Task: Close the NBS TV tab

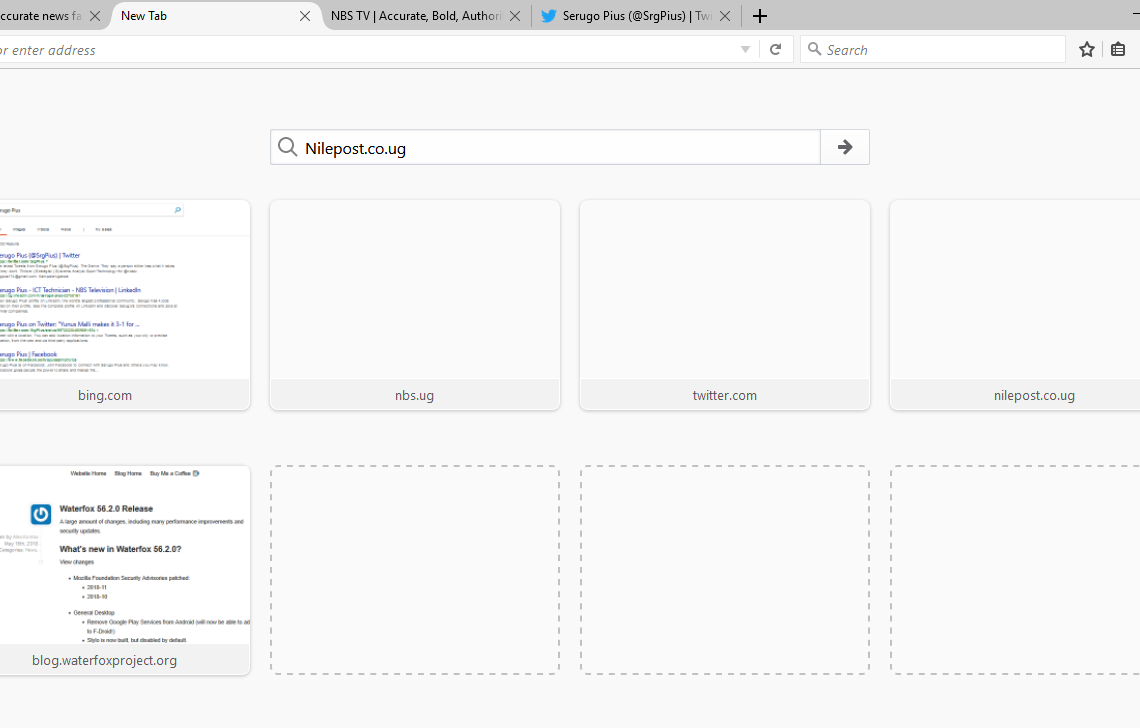Action: (x=515, y=16)
